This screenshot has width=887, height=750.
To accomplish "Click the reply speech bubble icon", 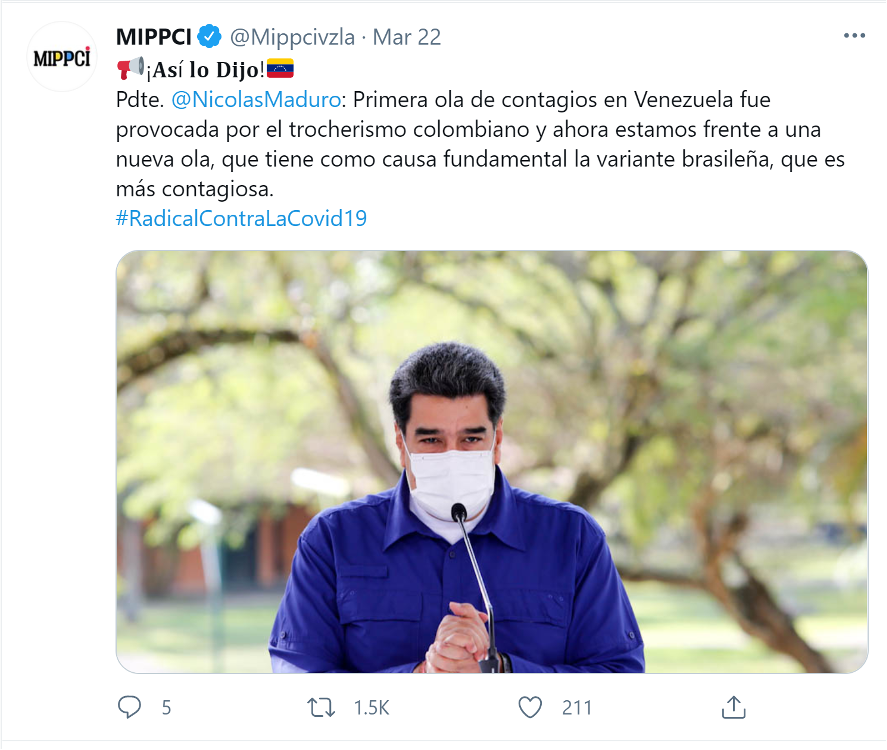I will [x=129, y=707].
